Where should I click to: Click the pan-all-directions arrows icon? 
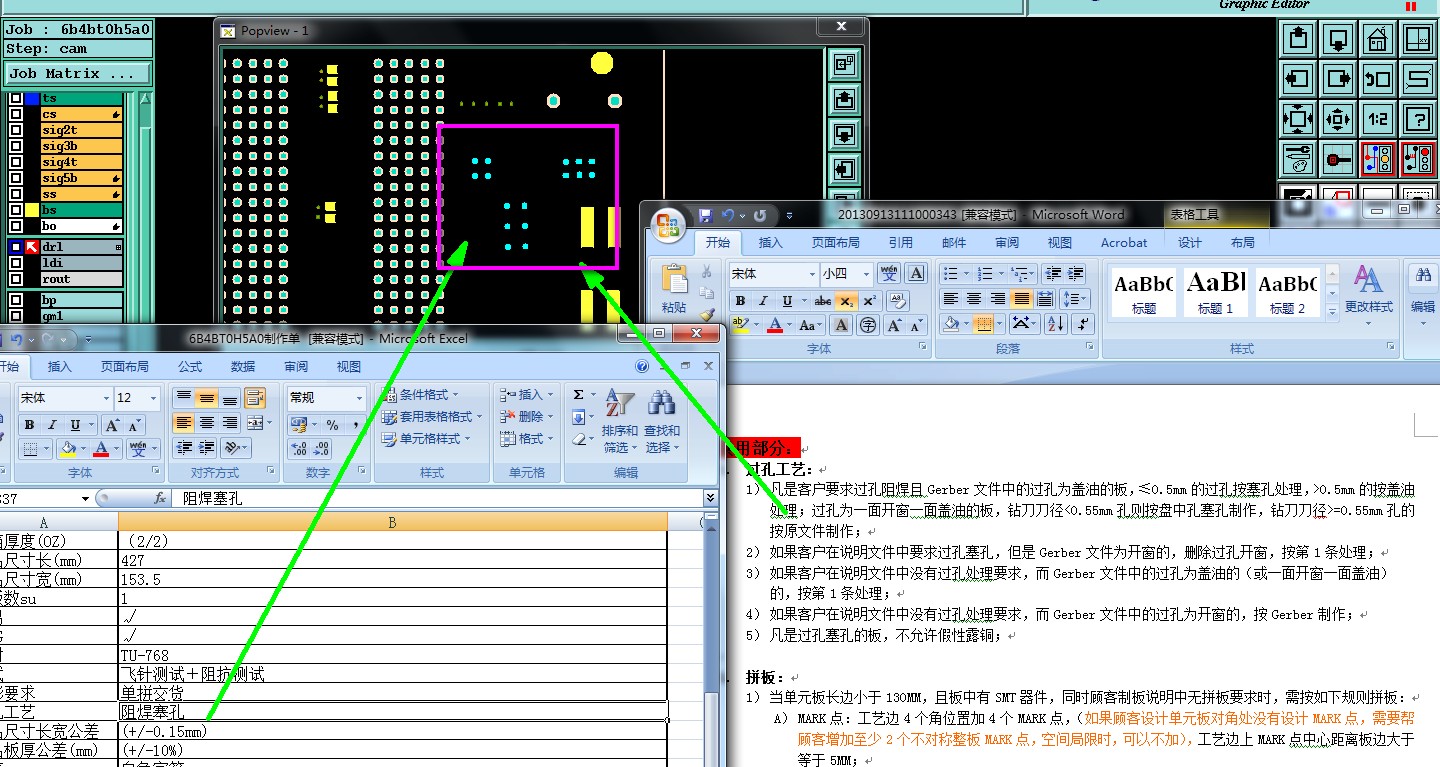(1338, 119)
